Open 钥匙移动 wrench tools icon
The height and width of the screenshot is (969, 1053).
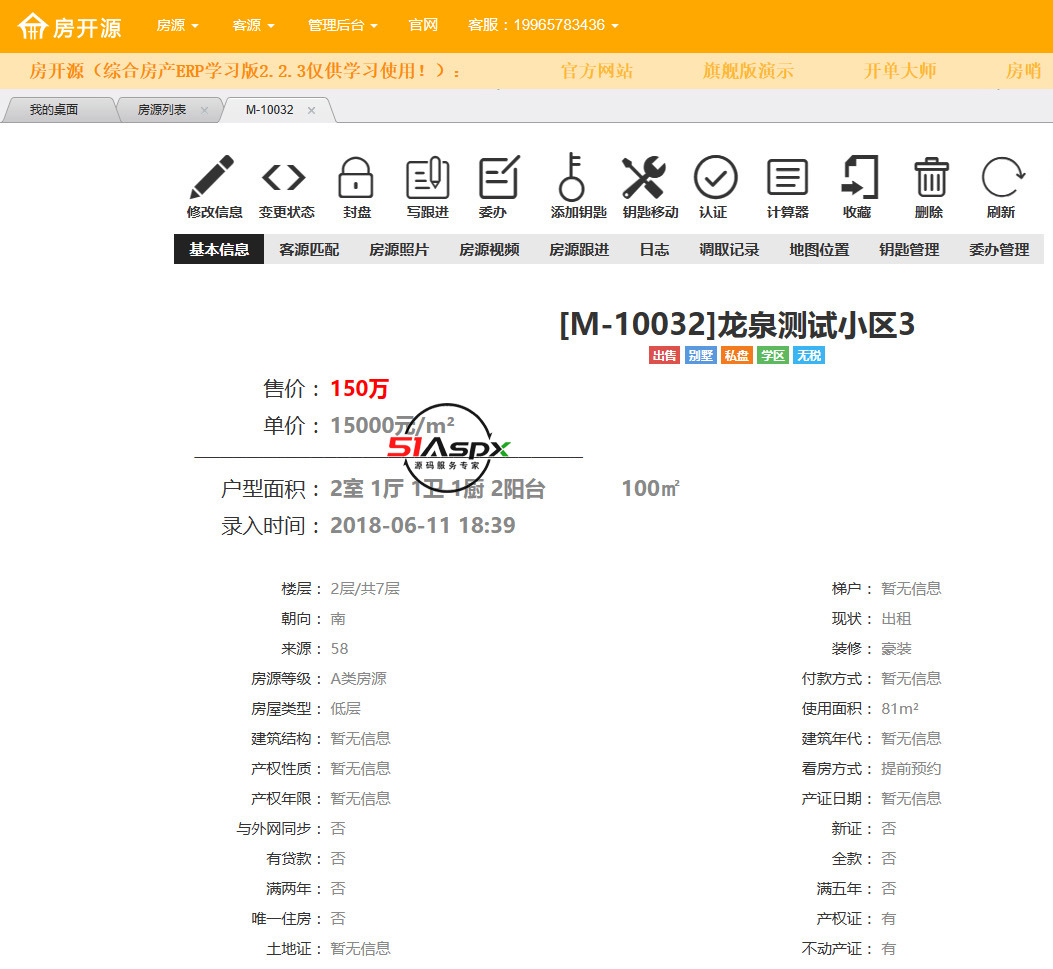tap(643, 178)
